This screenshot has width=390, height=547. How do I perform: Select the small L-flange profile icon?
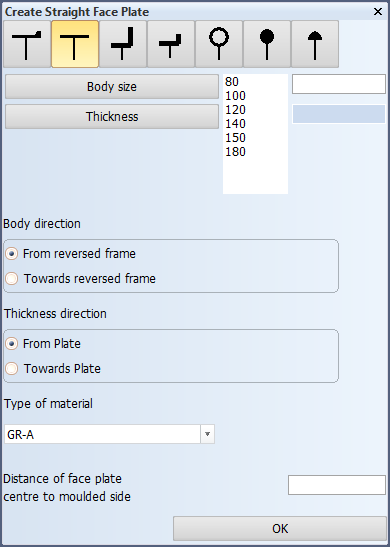pos(171,44)
